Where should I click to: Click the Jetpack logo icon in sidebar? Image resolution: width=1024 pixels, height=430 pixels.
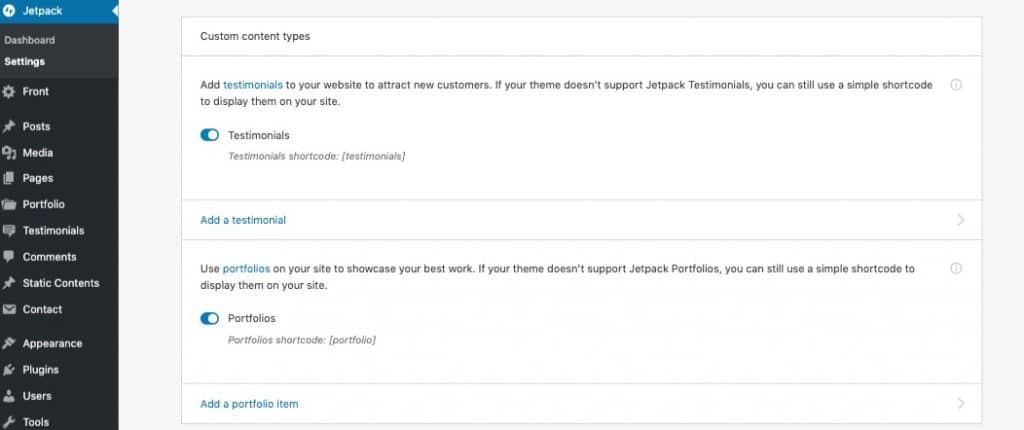click(9, 10)
